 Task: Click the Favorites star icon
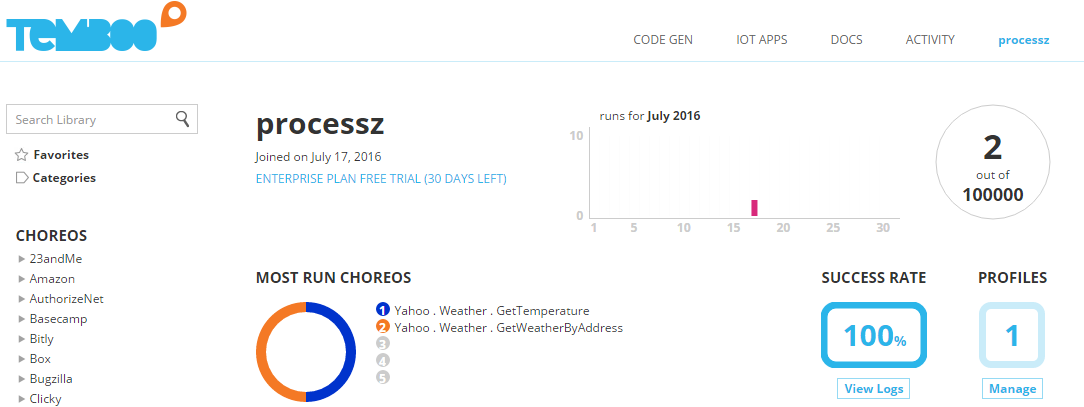[x=22, y=155]
